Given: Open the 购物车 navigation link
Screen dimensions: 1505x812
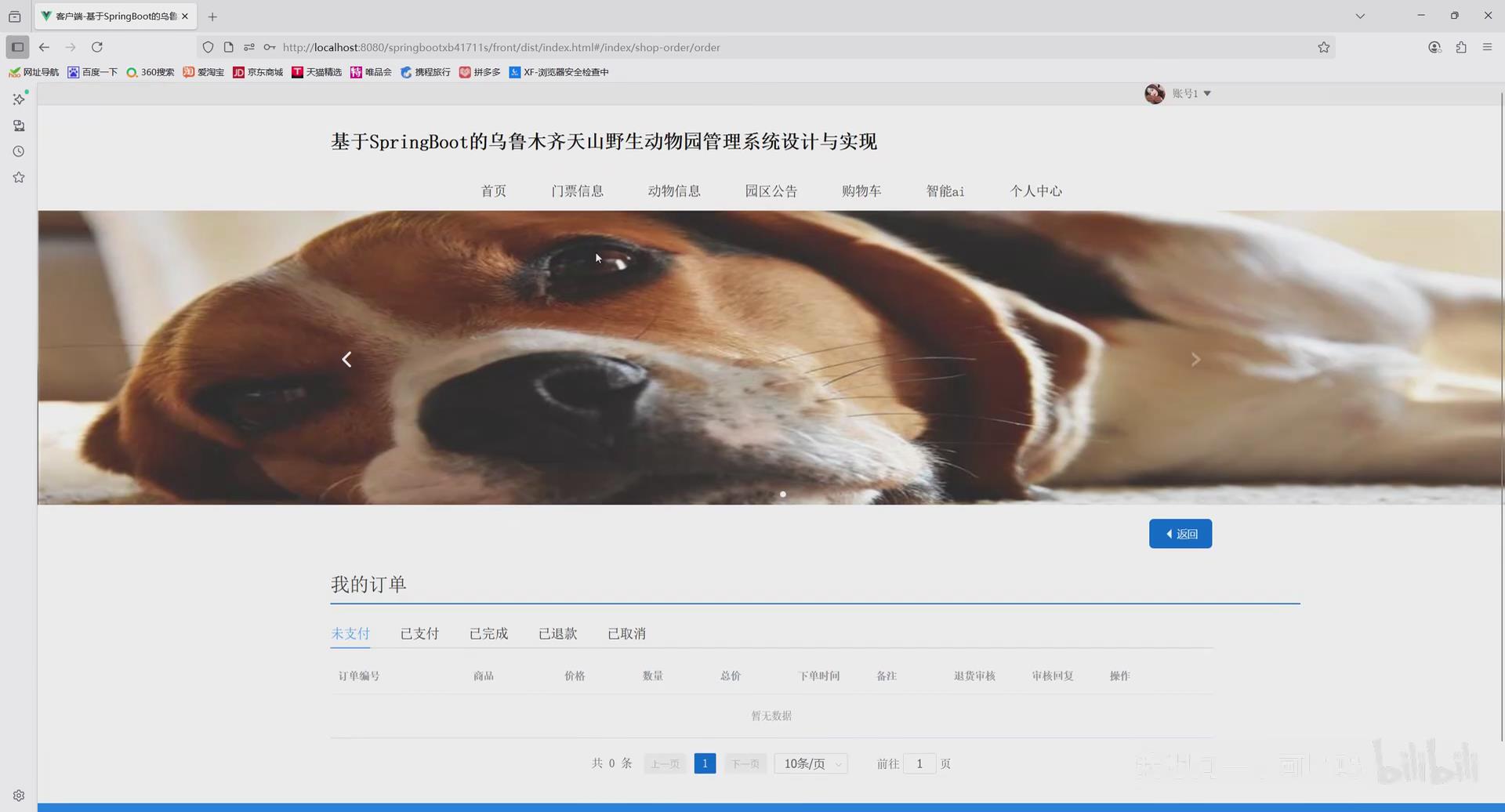Looking at the screenshot, I should point(861,190).
